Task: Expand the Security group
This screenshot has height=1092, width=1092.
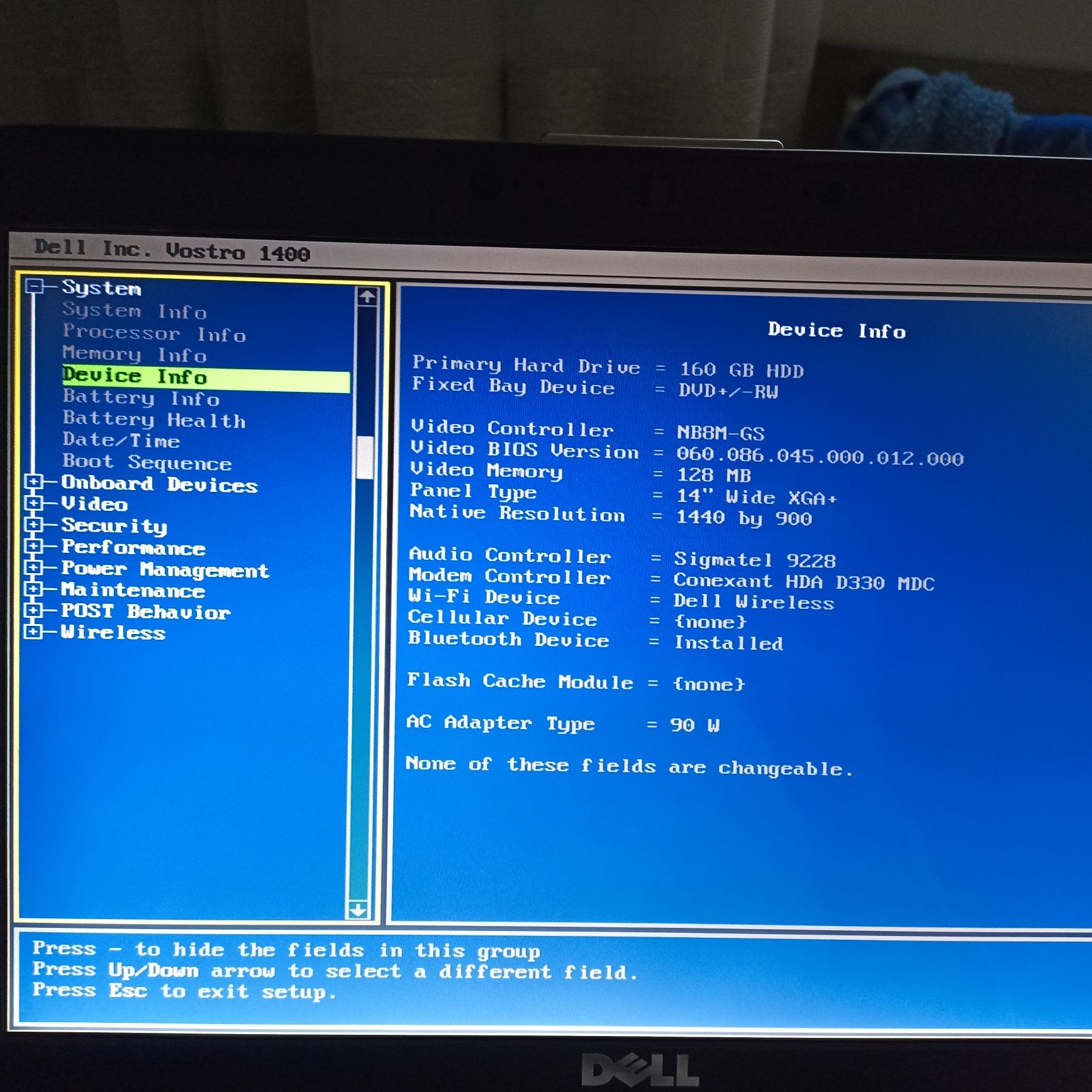Action: [34, 525]
